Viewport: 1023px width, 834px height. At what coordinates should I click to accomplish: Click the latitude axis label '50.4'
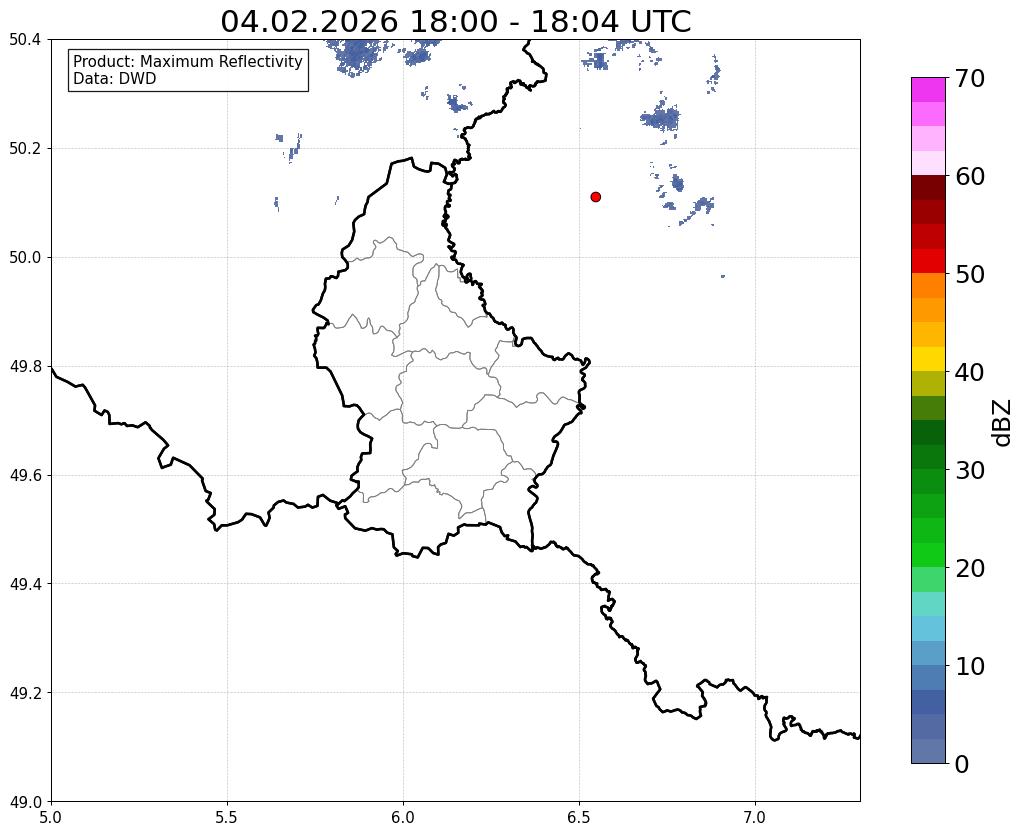pos(25,40)
